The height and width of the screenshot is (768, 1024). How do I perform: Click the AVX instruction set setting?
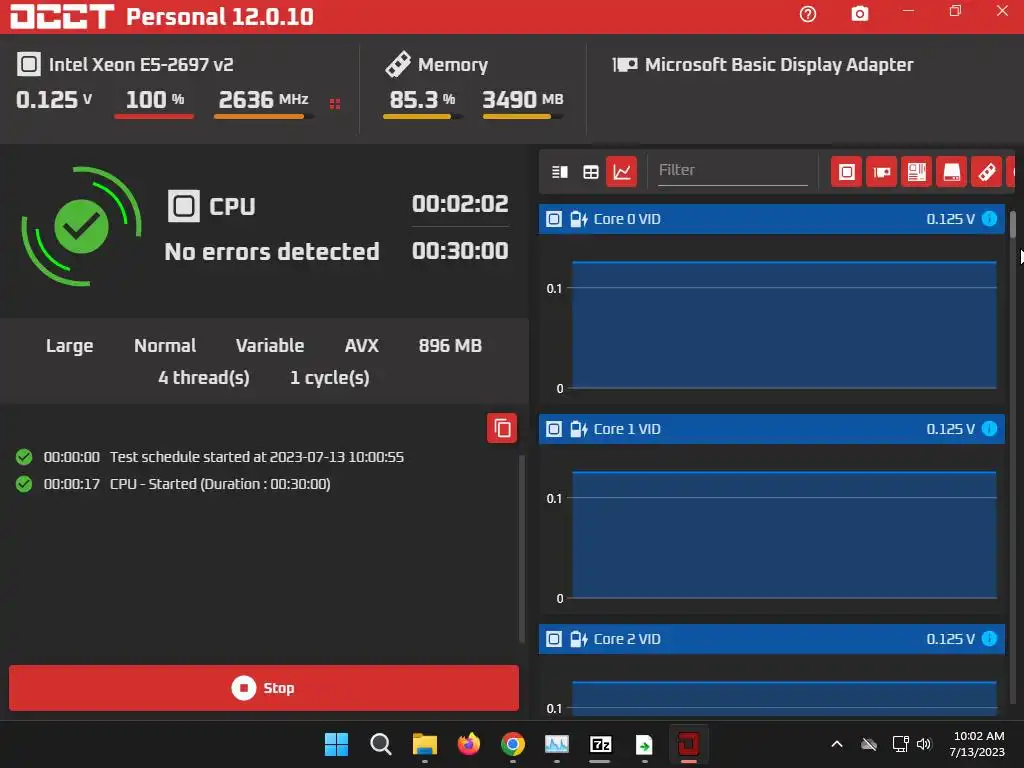point(362,345)
